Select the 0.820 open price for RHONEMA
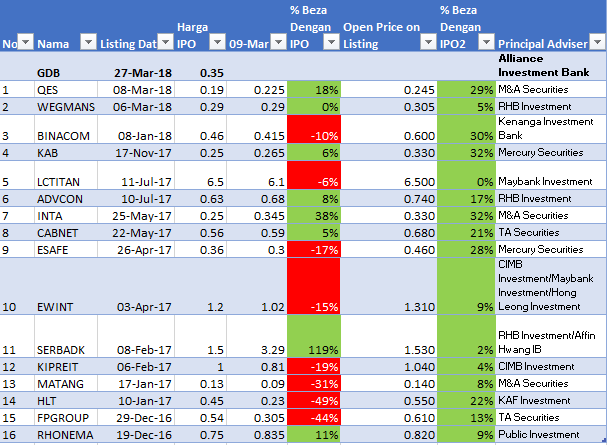The height and width of the screenshot is (445, 607). 389,435
